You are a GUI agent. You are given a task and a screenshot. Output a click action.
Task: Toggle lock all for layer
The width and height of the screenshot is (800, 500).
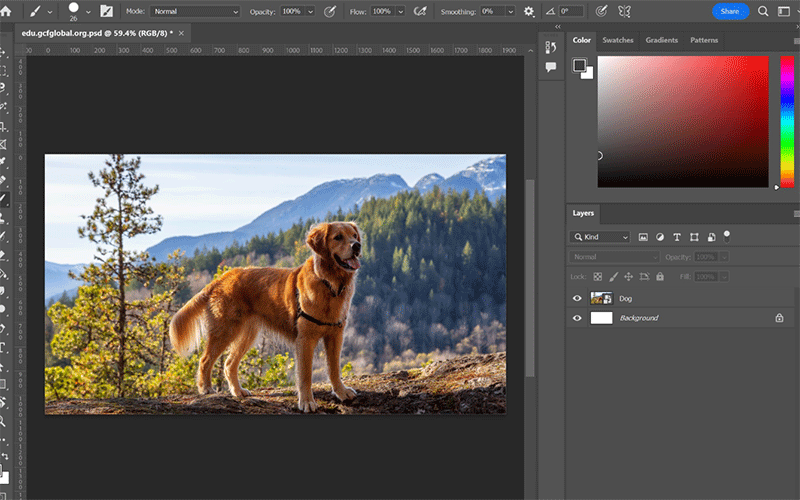(x=660, y=277)
